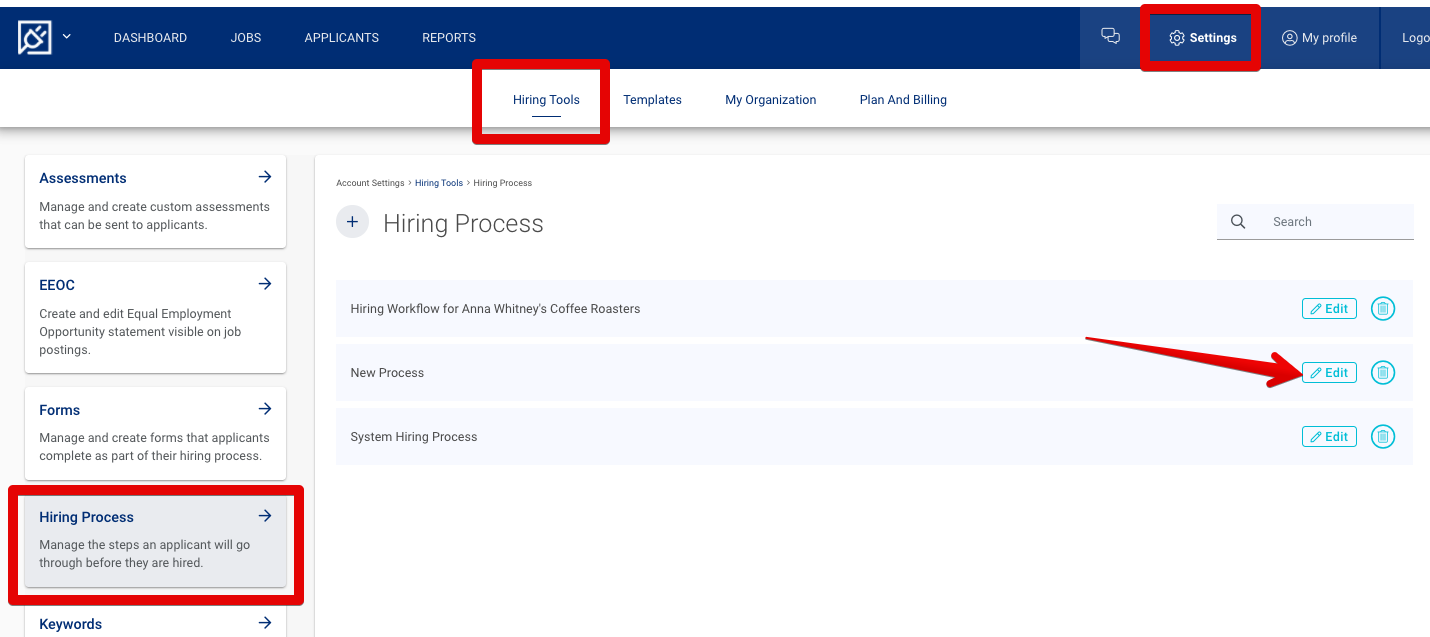Click the plus icon to add a hiring process
The height and width of the screenshot is (637, 1430).
pyautogui.click(x=352, y=221)
